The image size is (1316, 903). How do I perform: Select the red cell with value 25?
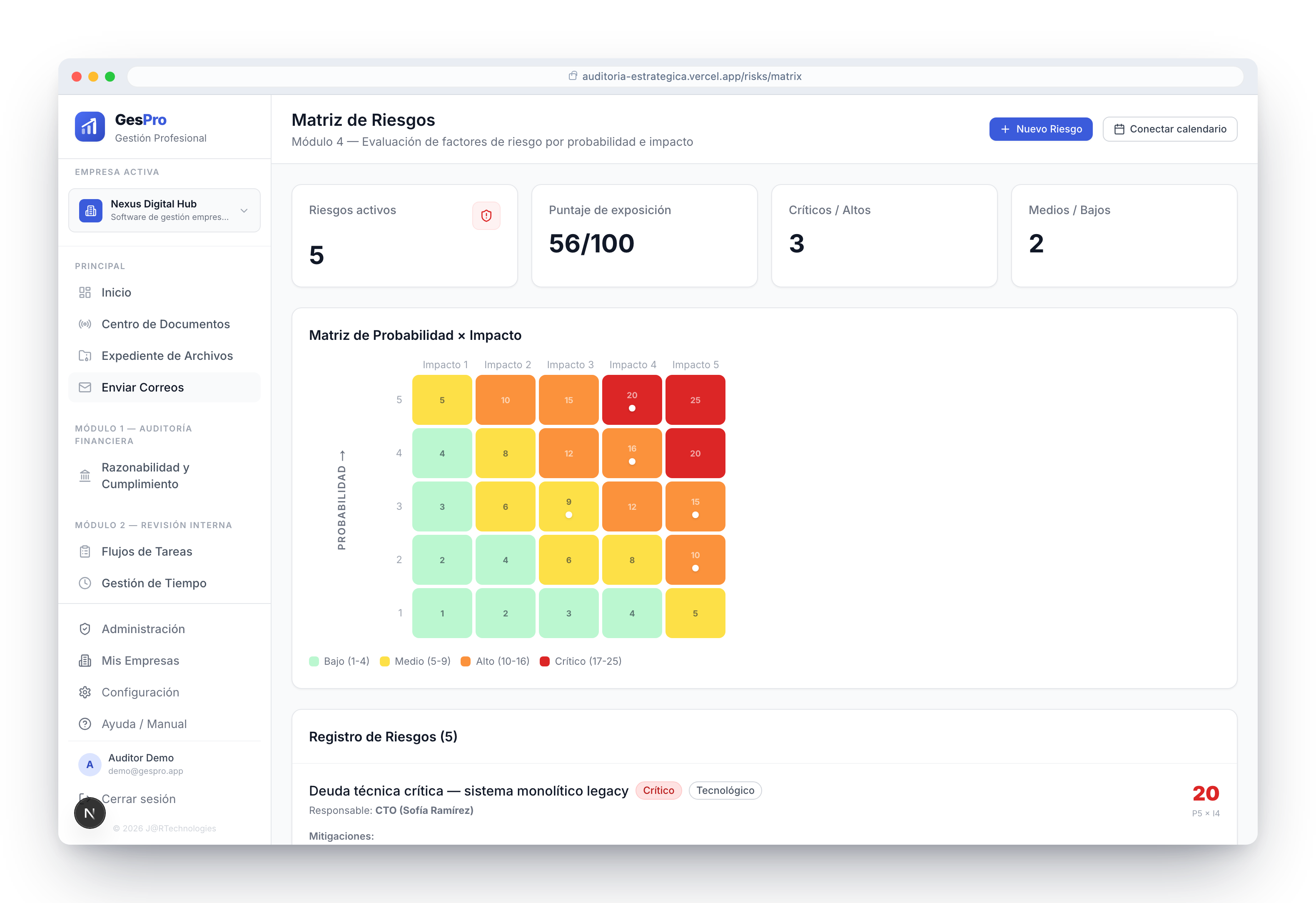tap(695, 400)
